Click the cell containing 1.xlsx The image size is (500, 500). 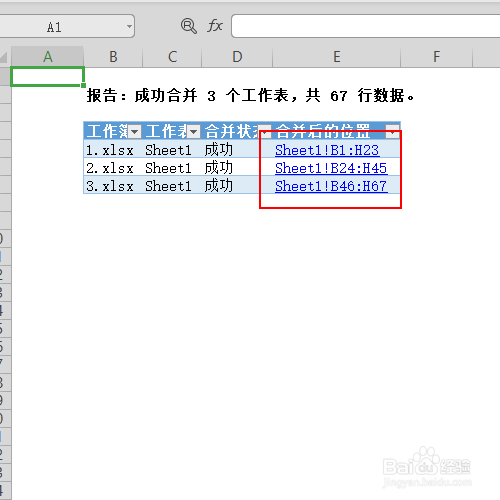113,150
